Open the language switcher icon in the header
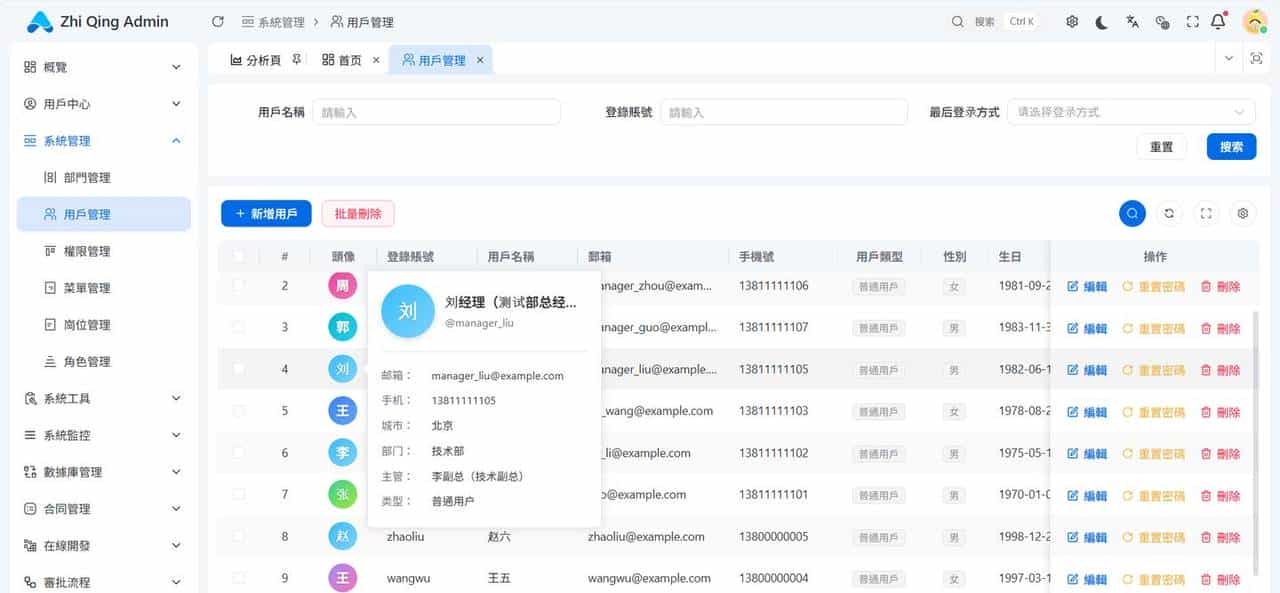Viewport: 1280px width, 593px height. pos(1131,20)
